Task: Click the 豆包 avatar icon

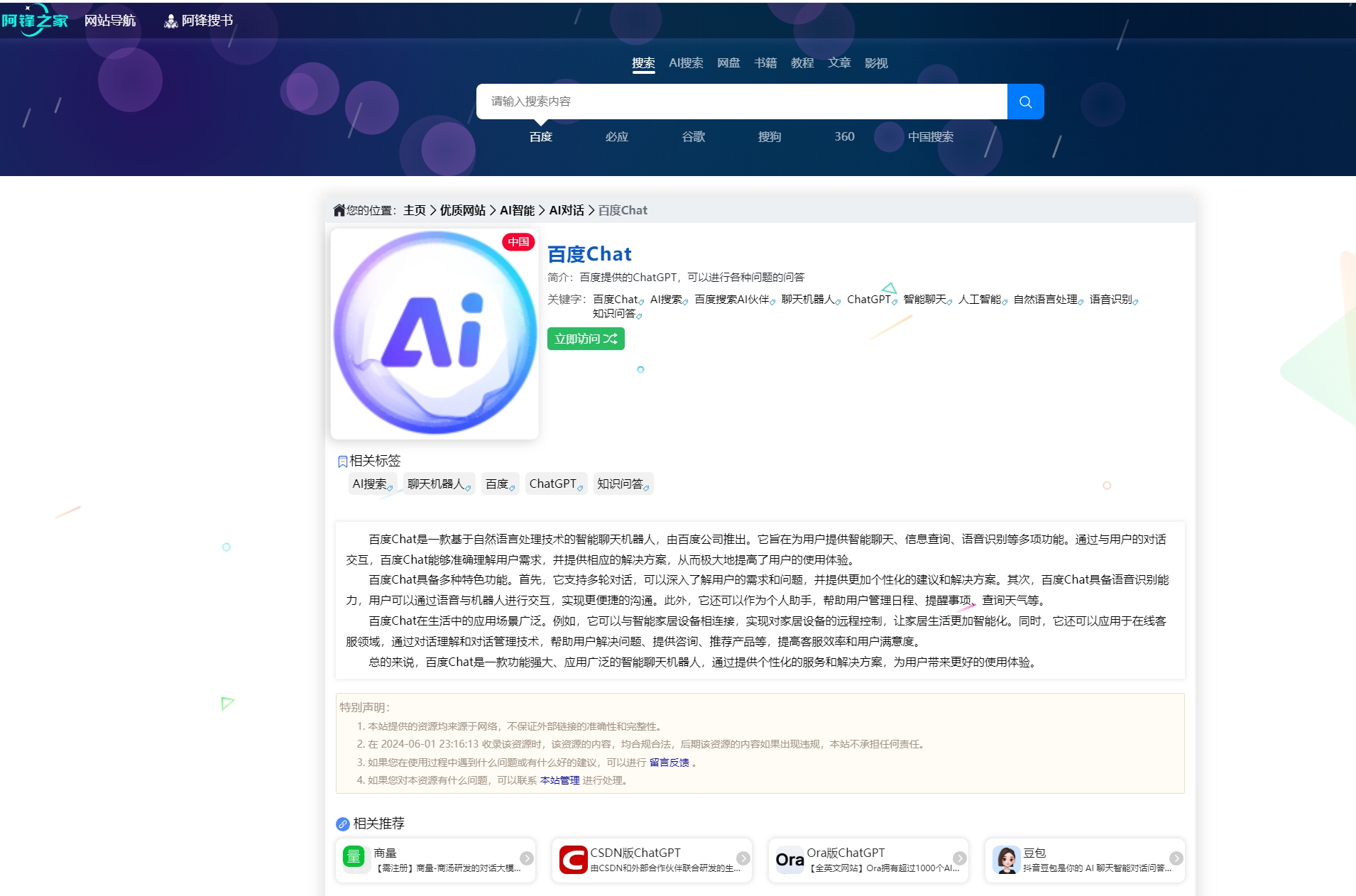Action: click(1006, 859)
